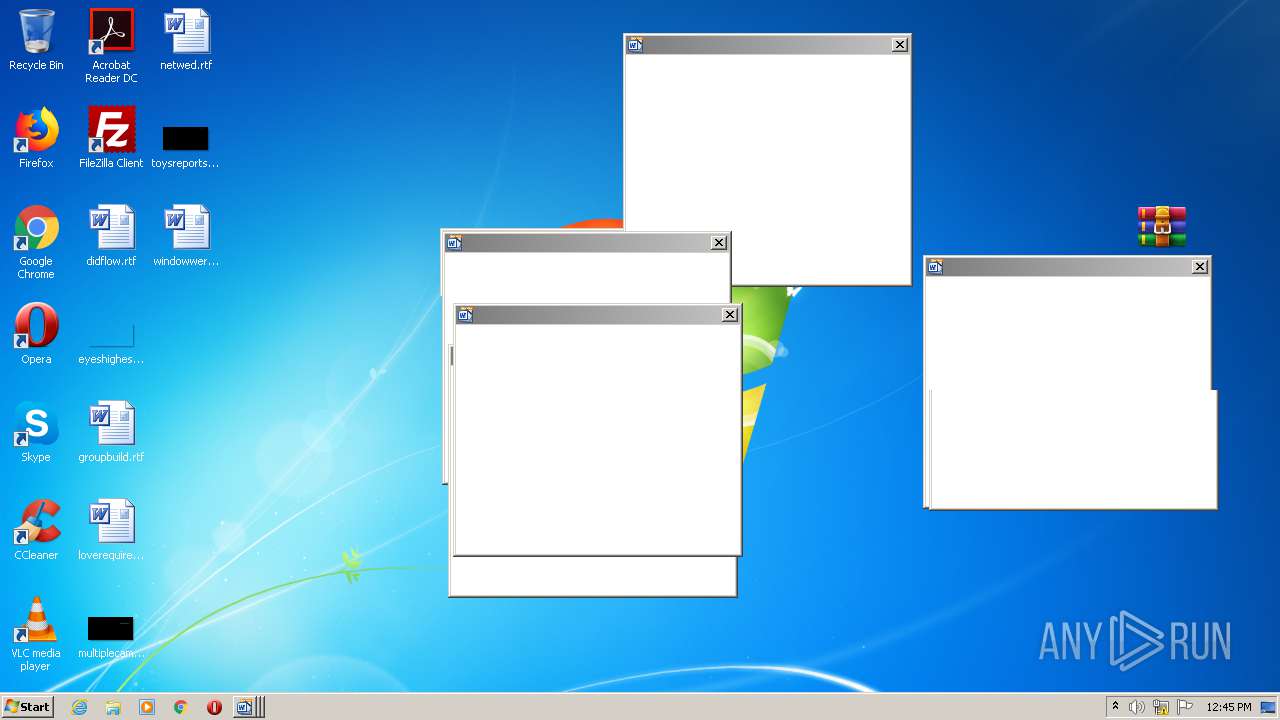Viewport: 1280px width, 720px height.
Task: Open the Start menu
Action: [27, 707]
